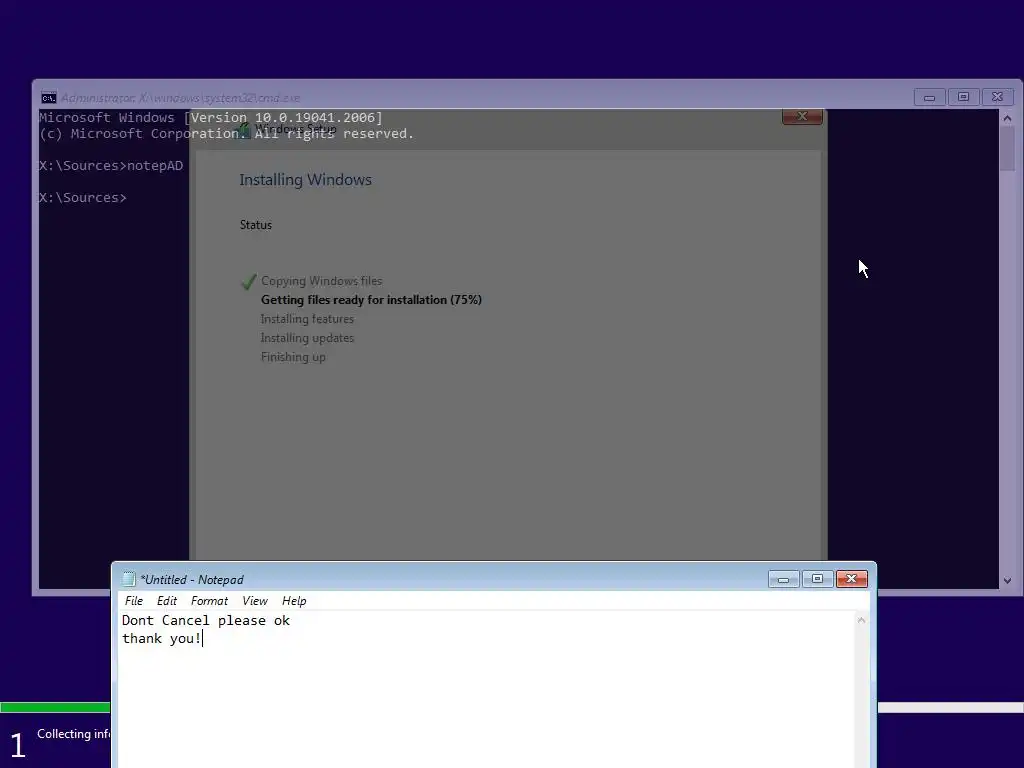Screen dimensions: 1024x768
Task: Click the Notepad document icon in title bar
Action: point(129,579)
